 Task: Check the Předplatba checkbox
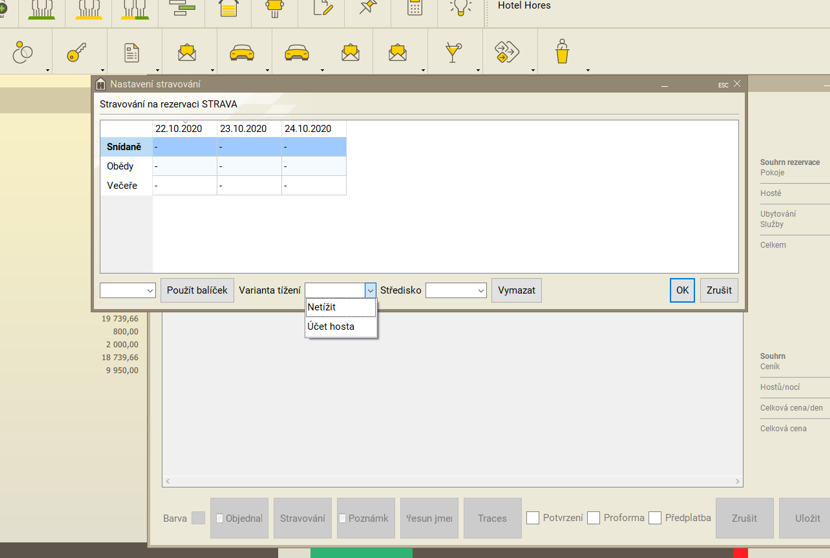coord(655,518)
